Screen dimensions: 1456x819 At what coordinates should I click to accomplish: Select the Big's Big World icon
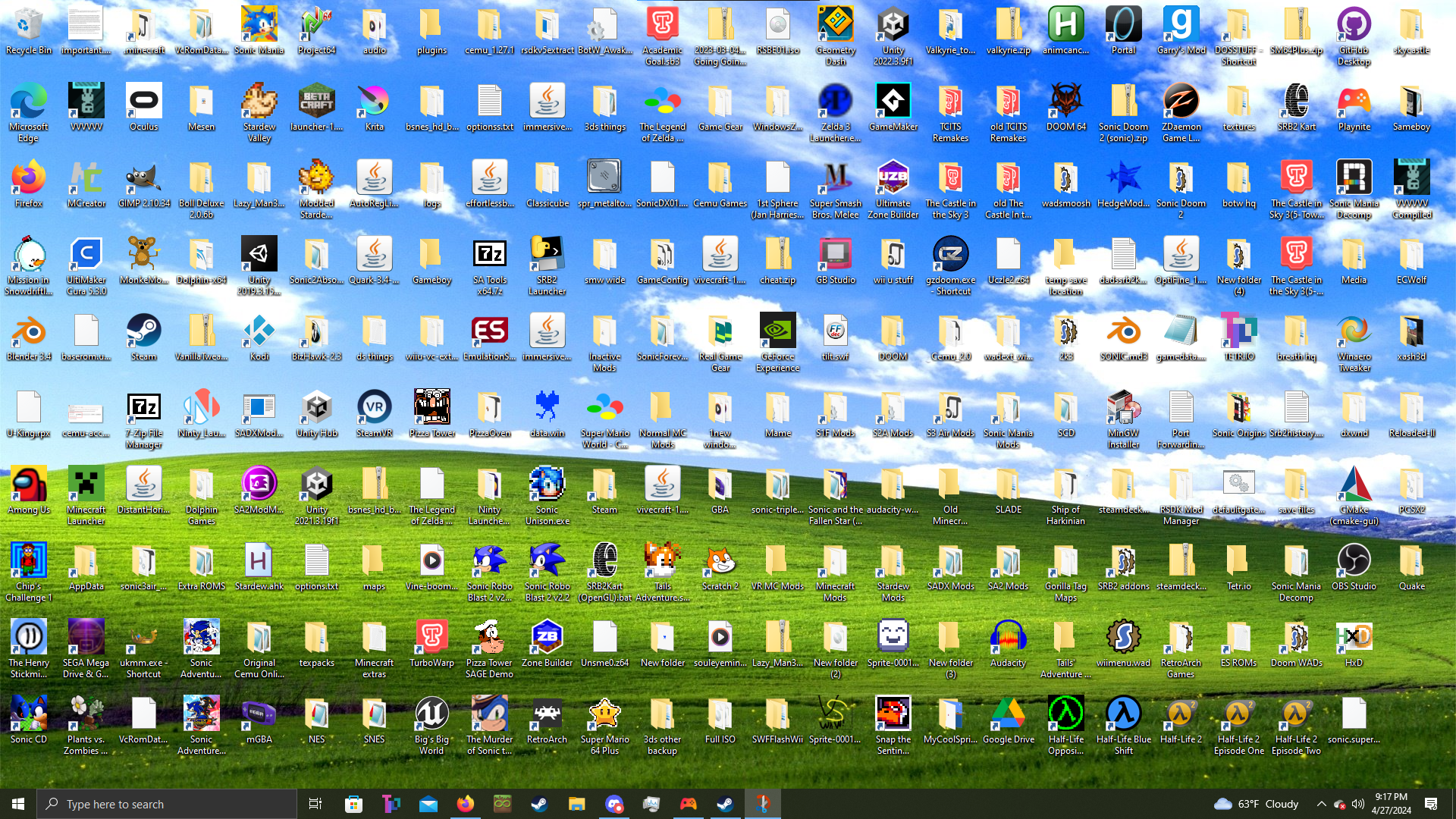tap(432, 726)
